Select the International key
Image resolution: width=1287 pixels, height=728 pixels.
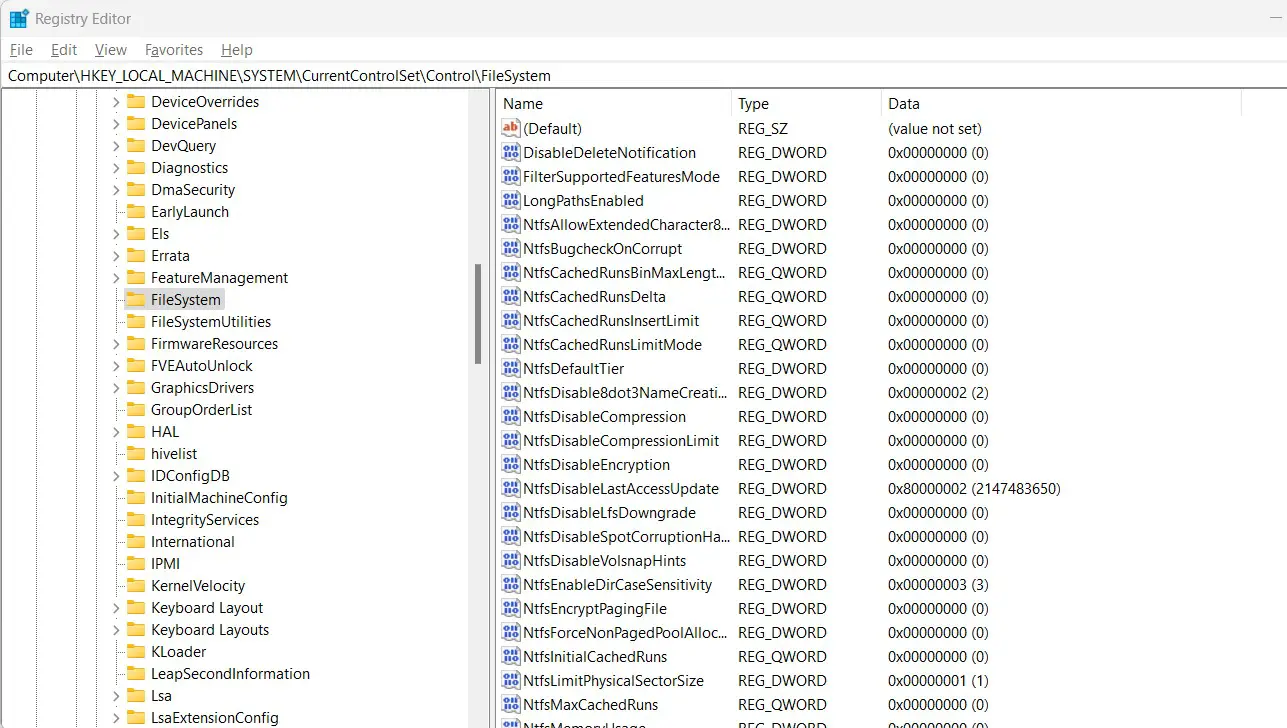[x=193, y=542]
